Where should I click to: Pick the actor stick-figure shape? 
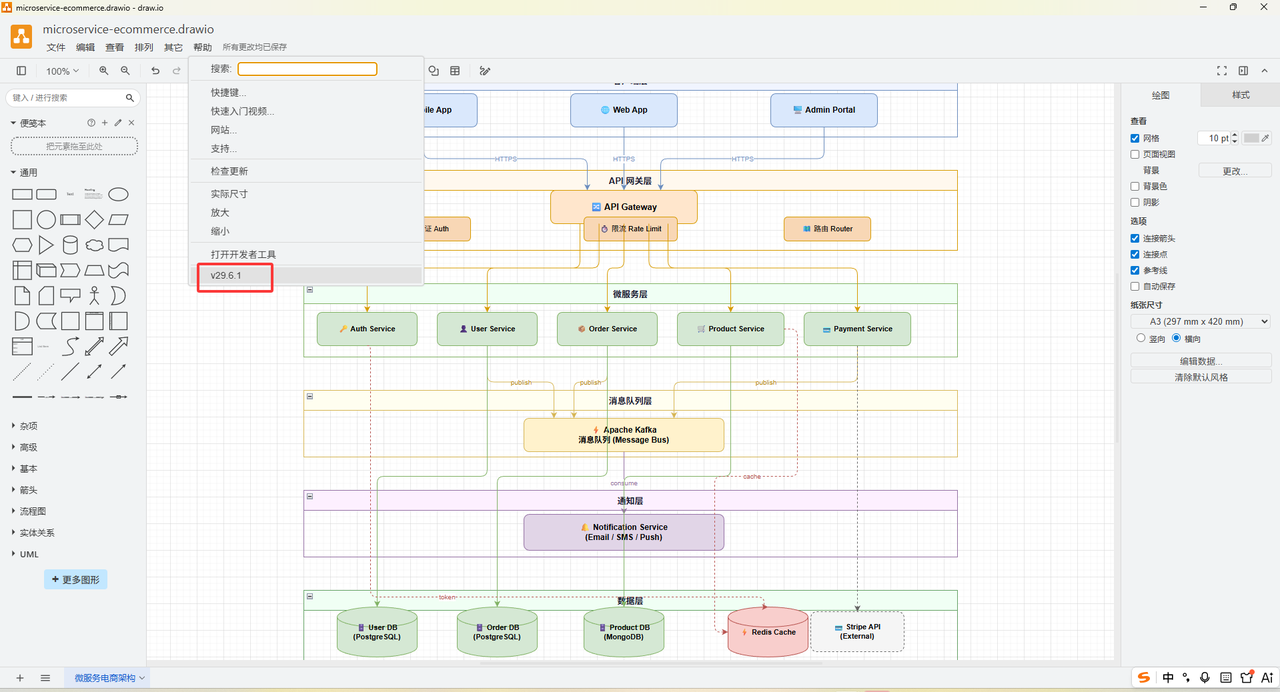click(94, 295)
